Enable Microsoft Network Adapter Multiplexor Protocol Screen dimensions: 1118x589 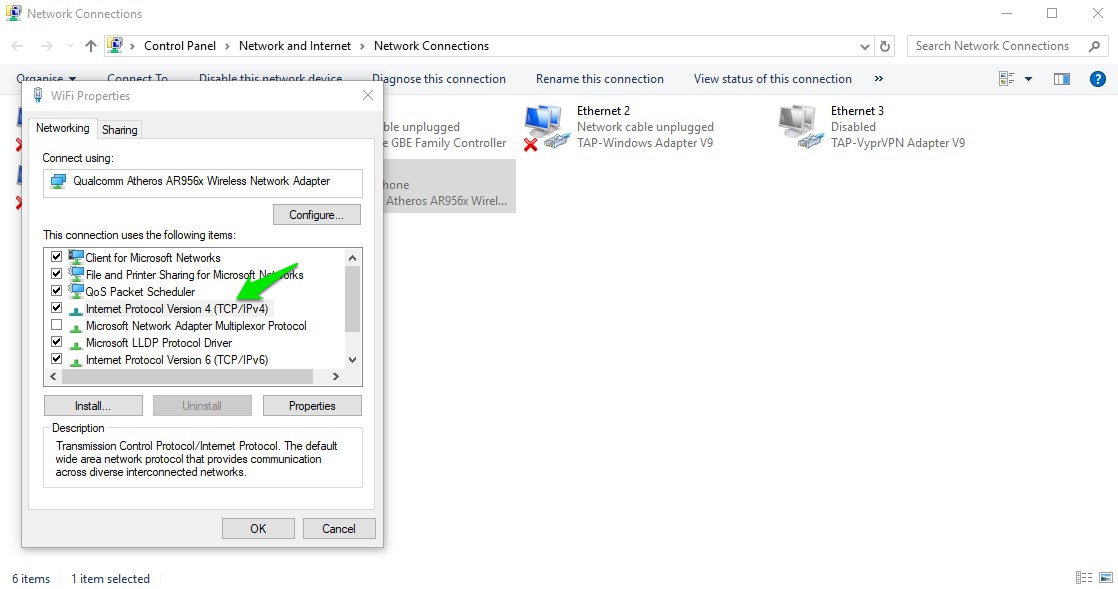[57, 324]
